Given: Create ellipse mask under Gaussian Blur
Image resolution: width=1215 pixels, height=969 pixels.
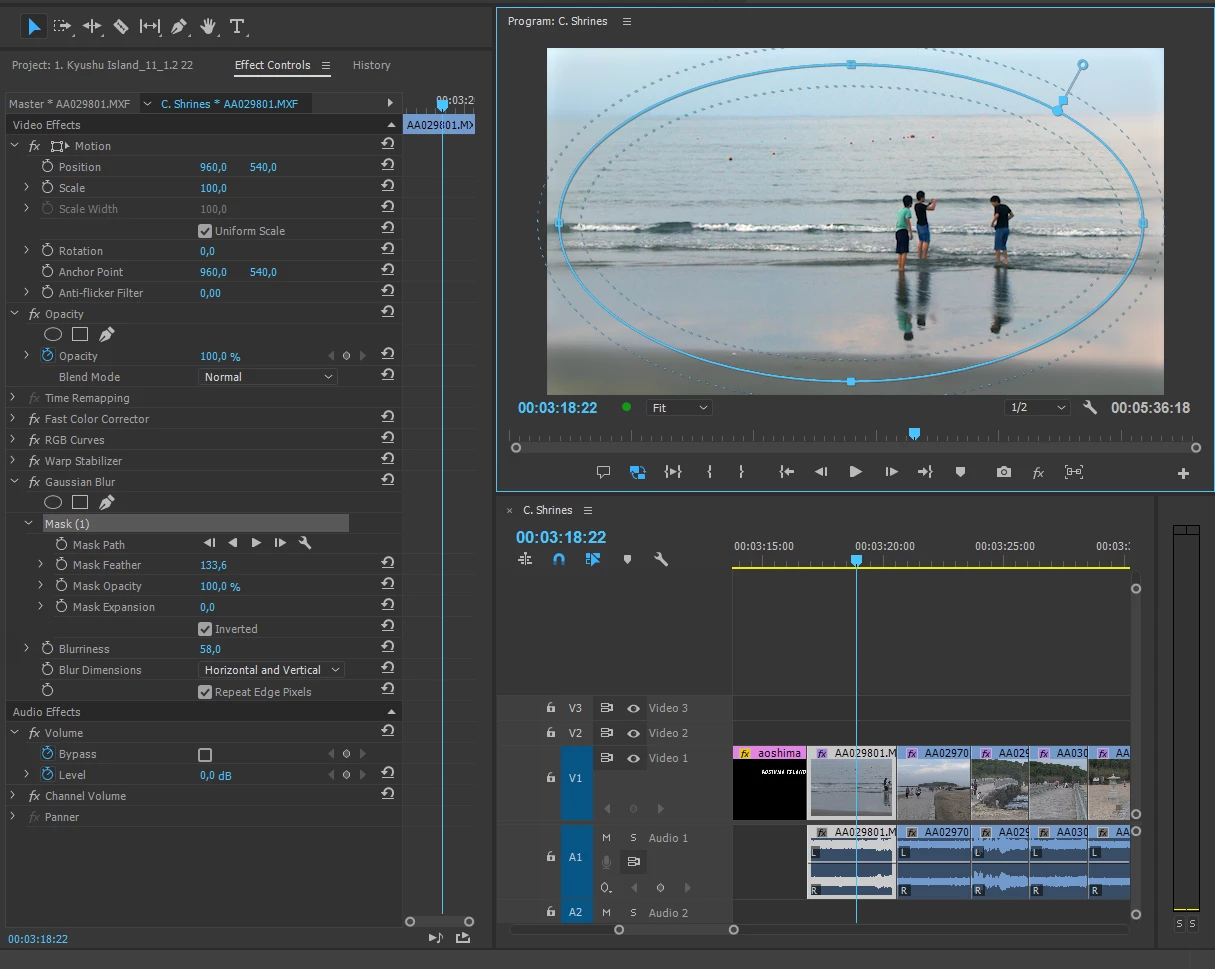Looking at the screenshot, I should 53,502.
